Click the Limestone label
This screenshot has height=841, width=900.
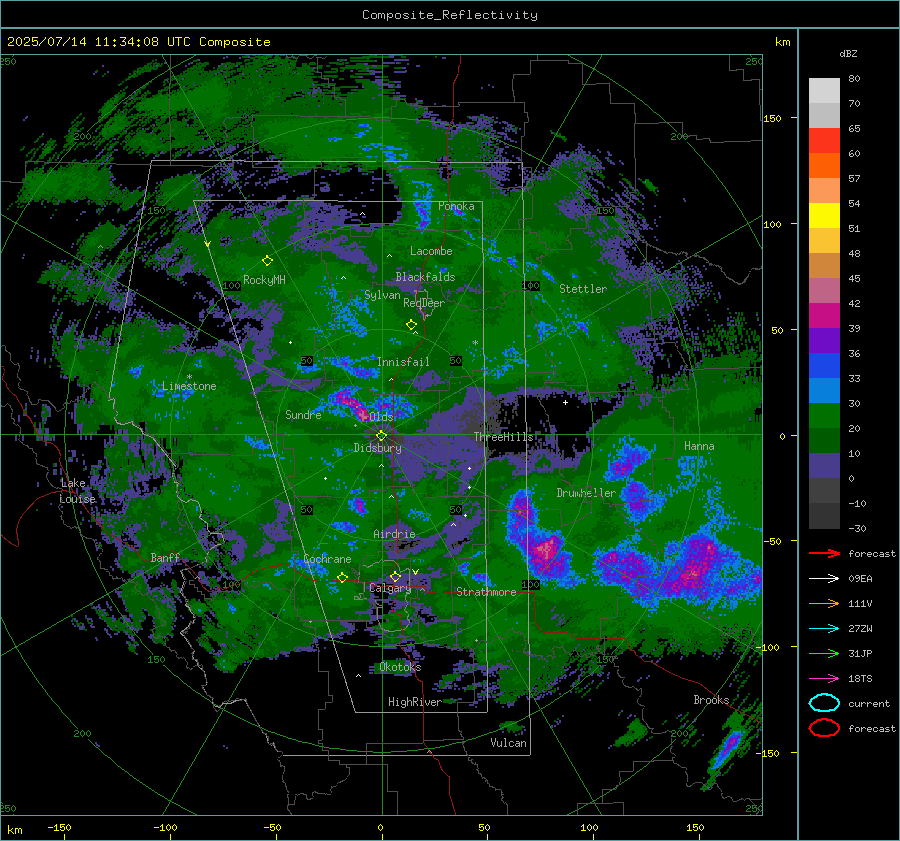(189, 386)
